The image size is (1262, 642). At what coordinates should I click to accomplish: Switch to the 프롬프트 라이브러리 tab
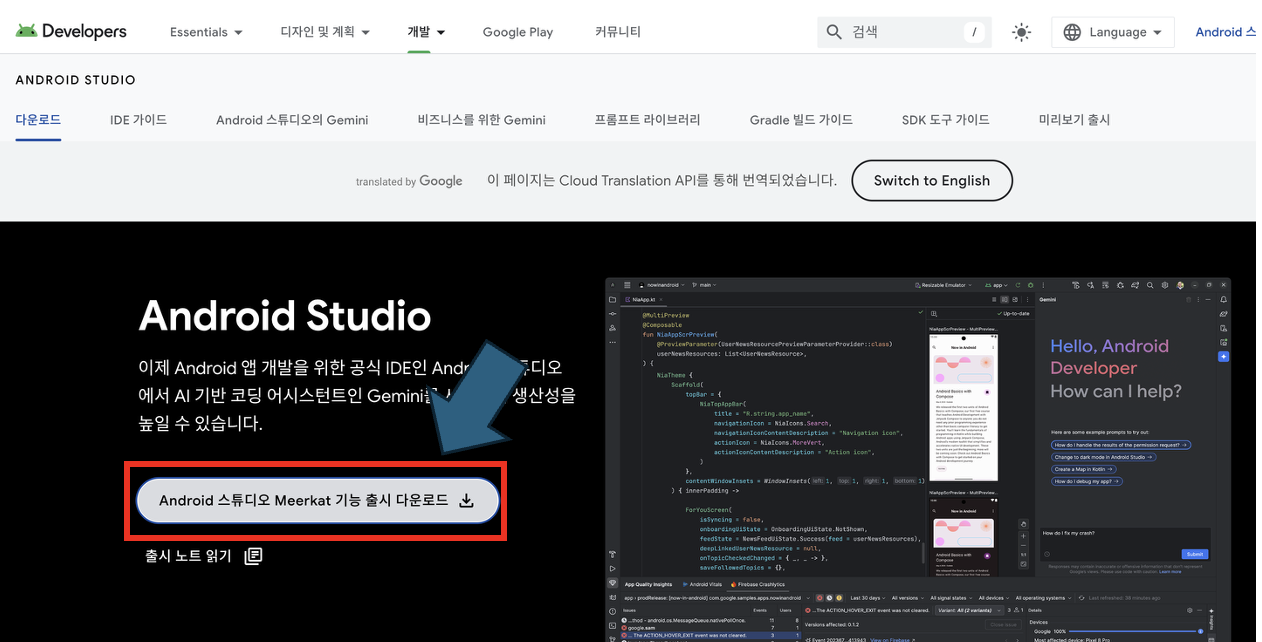[647, 120]
